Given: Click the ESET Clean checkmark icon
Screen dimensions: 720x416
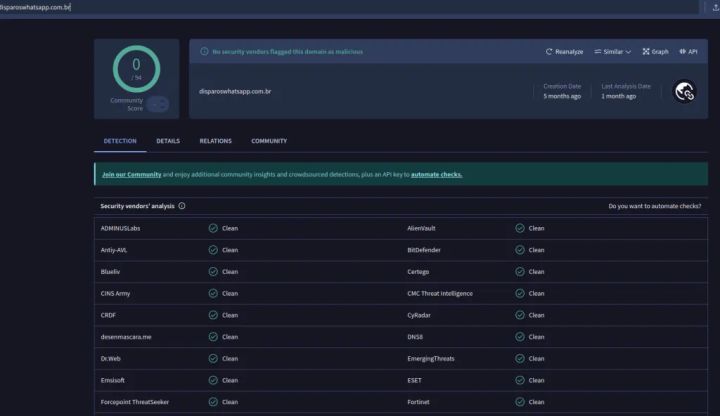Looking at the screenshot, I should (520, 380).
